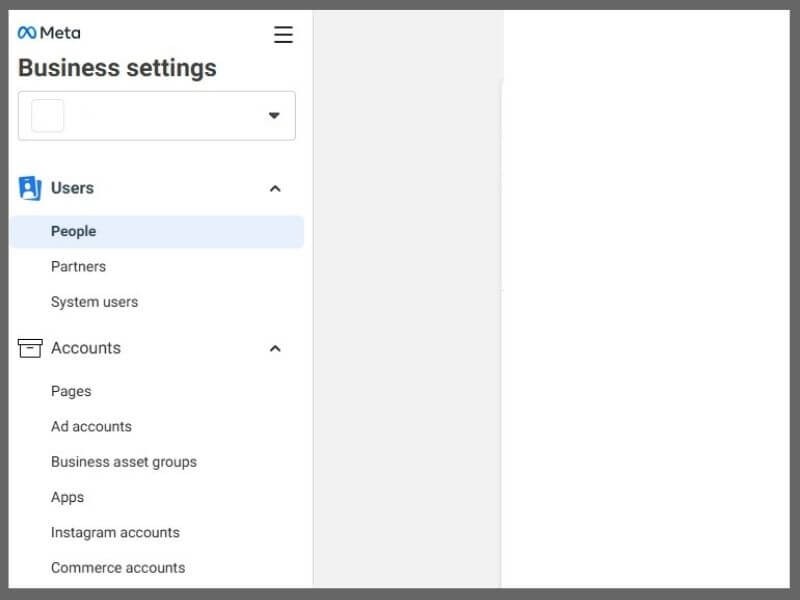Image resolution: width=800 pixels, height=600 pixels.
Task: Open the business account selector dropdown arrow
Action: click(x=274, y=115)
